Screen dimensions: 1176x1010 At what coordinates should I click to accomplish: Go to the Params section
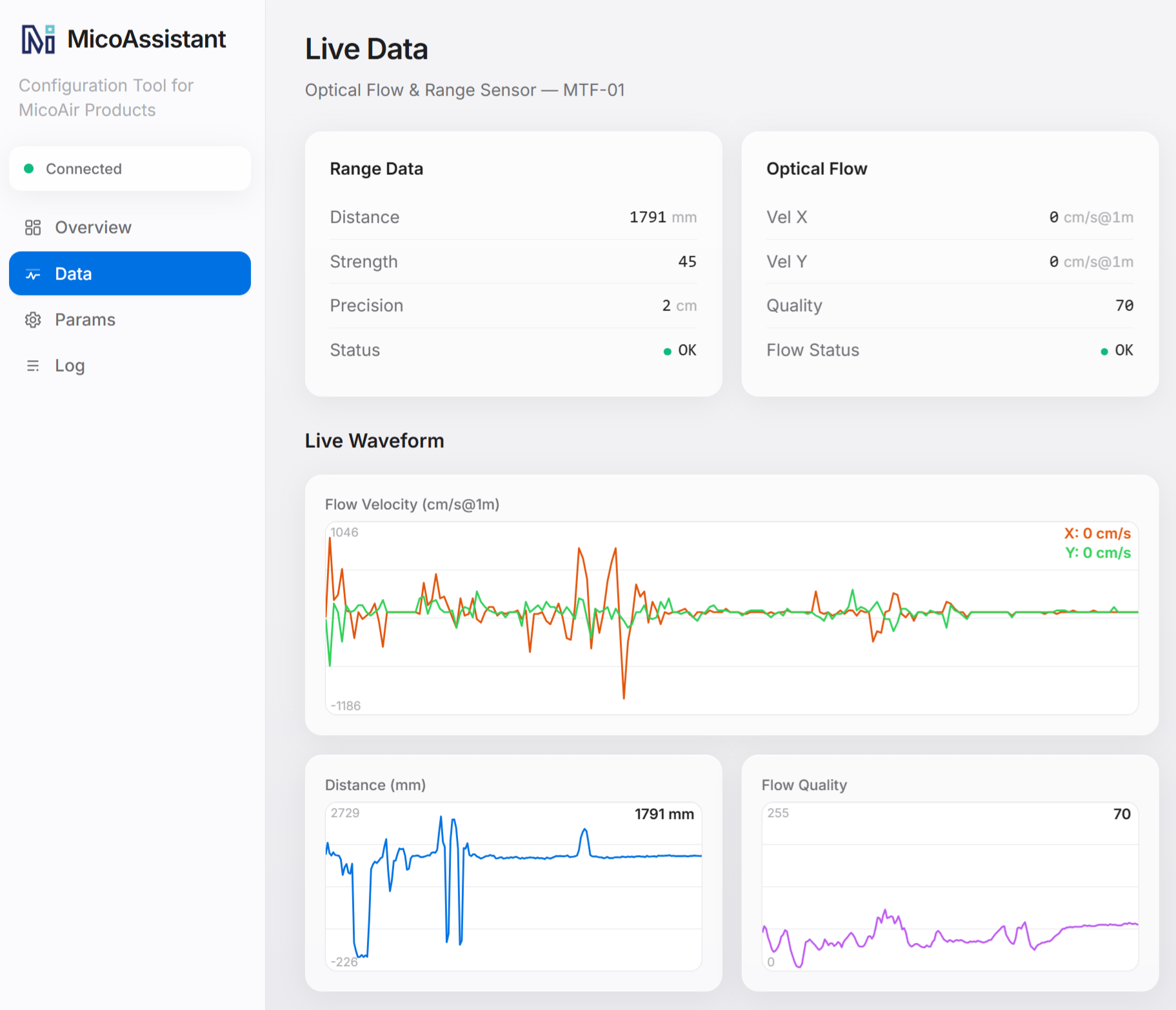(130, 319)
